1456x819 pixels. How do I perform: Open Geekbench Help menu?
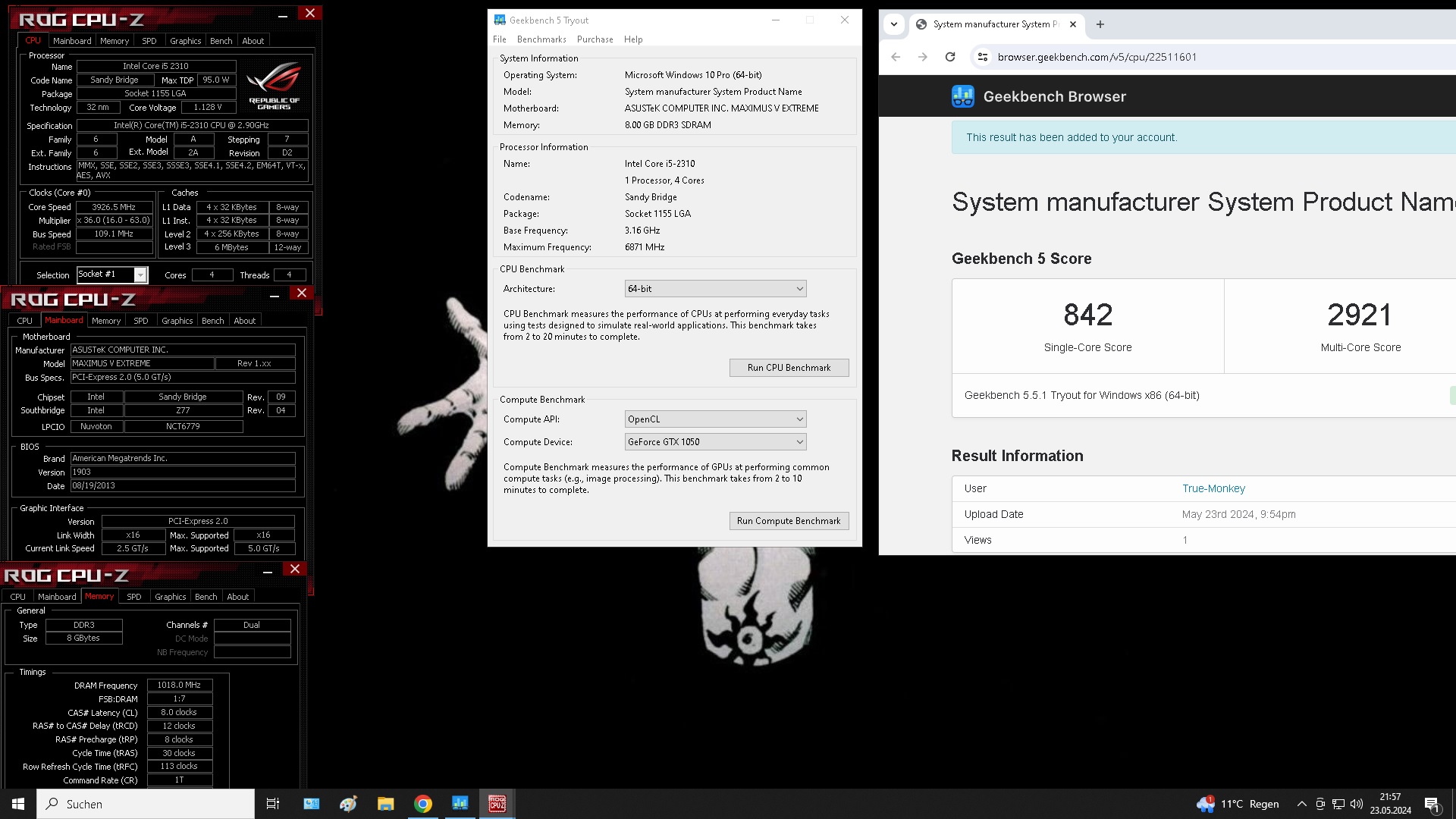(x=633, y=39)
